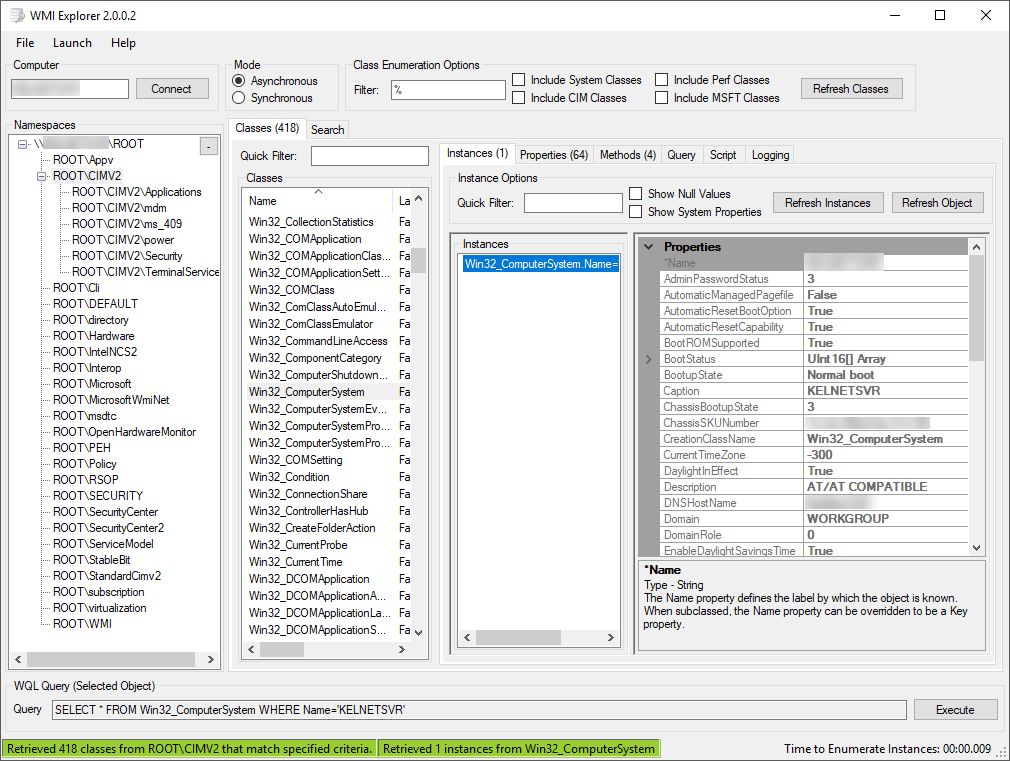Click the WMI Explorer icon in the title bar
The image size is (1010, 761).
(15, 15)
